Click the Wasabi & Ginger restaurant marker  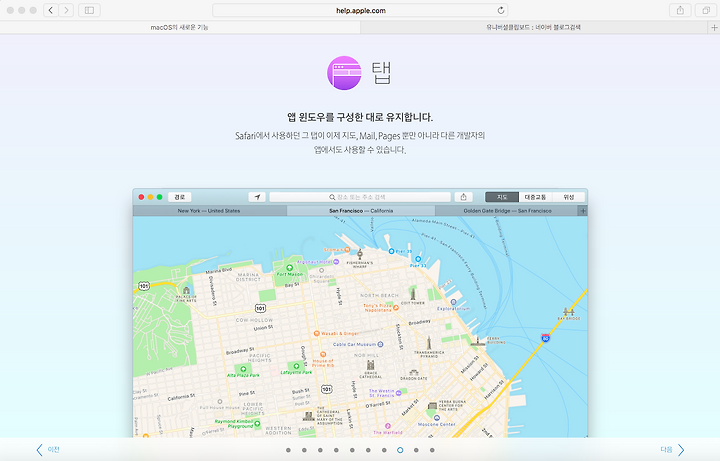click(316, 333)
